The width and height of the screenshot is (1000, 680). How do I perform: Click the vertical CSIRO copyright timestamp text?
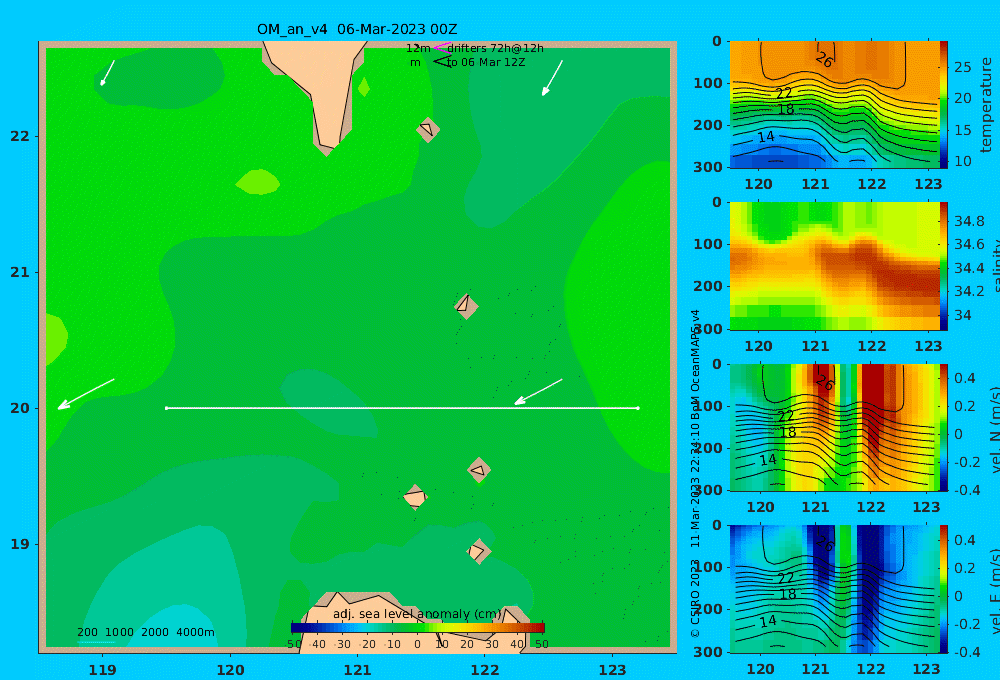tap(695, 473)
